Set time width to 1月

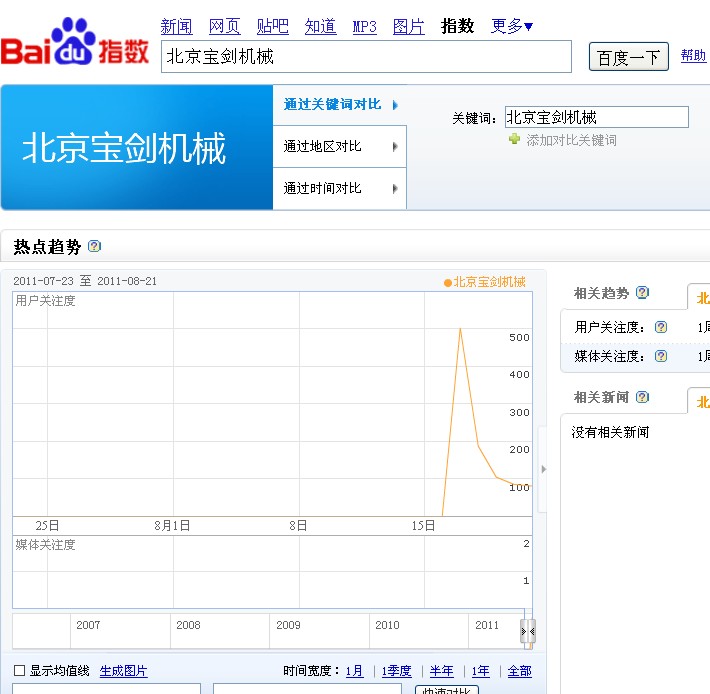pyautogui.click(x=355, y=670)
